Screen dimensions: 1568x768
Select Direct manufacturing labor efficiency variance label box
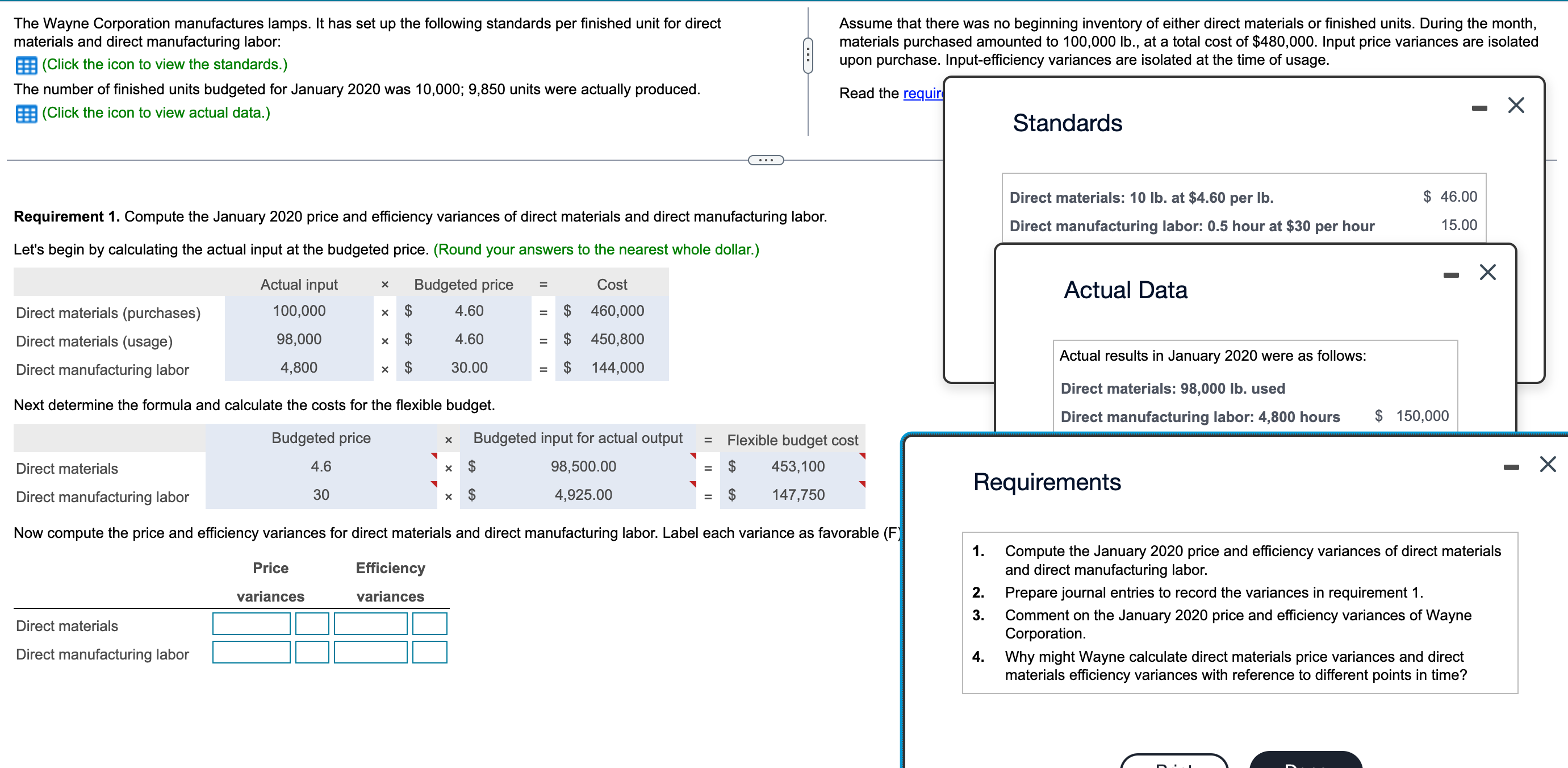(x=429, y=652)
